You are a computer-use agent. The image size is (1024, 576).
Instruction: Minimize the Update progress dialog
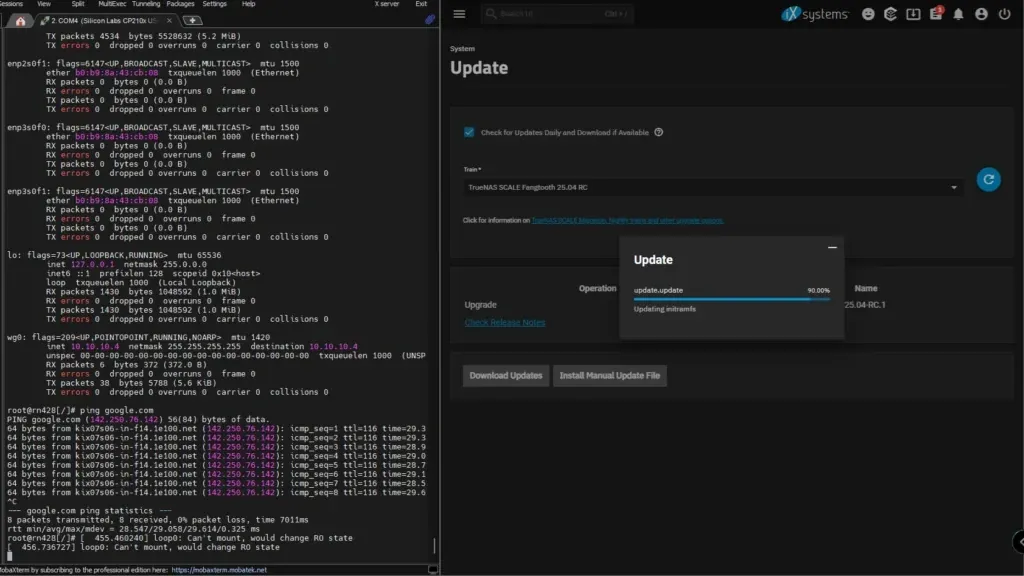832,247
